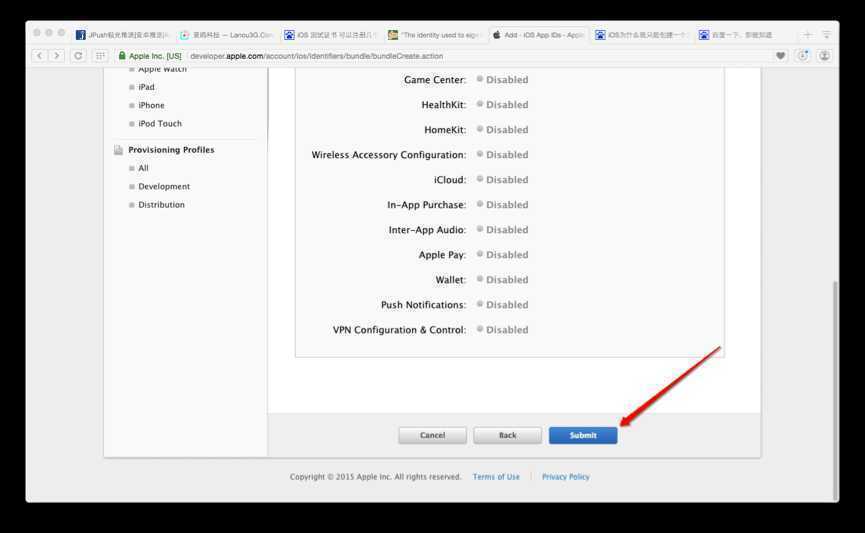Image resolution: width=865 pixels, height=533 pixels.
Task: Reload the page with the refresh icon
Action: click(x=78, y=56)
